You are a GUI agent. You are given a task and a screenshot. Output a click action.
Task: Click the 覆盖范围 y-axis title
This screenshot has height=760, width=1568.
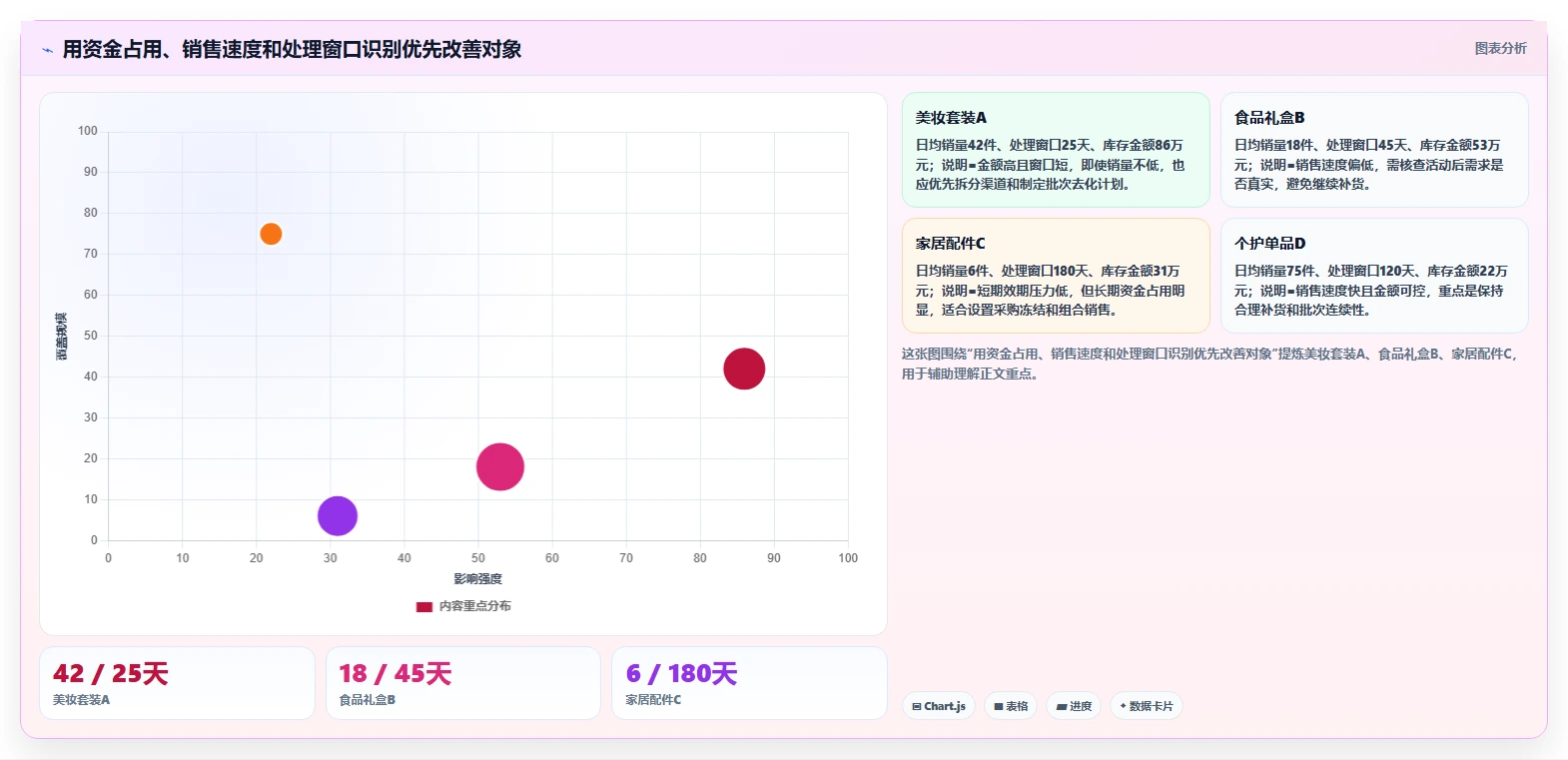pos(62,337)
